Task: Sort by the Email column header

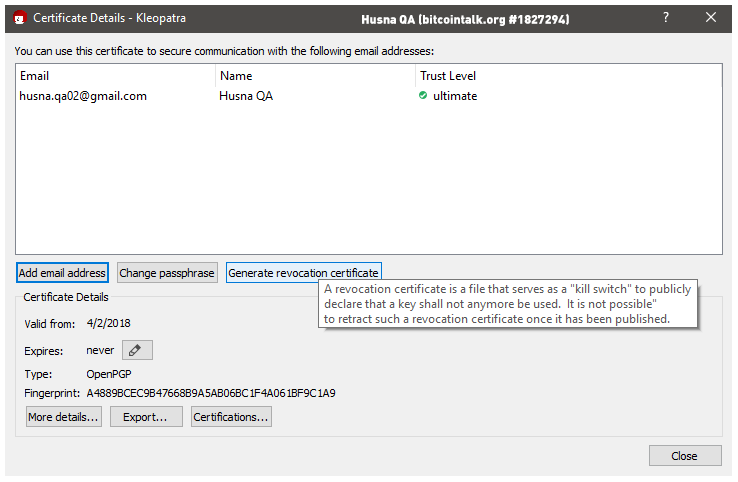Action: (115, 76)
